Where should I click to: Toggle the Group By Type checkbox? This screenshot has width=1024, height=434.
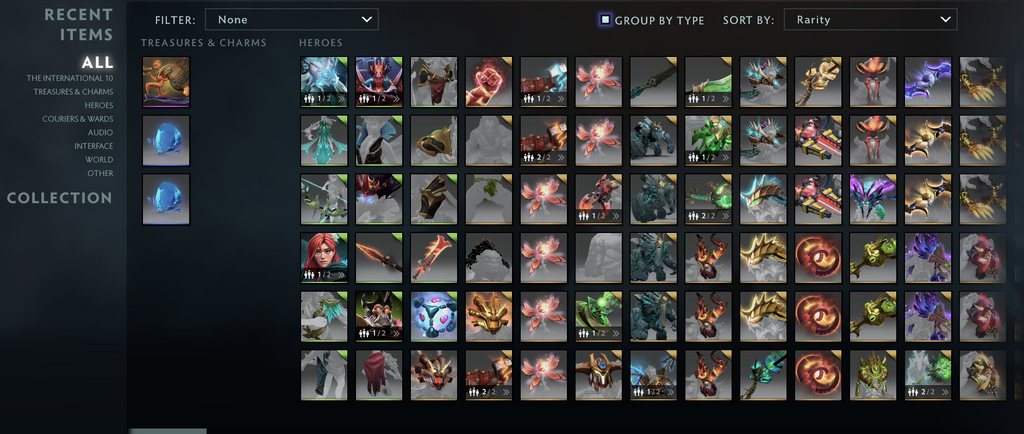[x=605, y=20]
